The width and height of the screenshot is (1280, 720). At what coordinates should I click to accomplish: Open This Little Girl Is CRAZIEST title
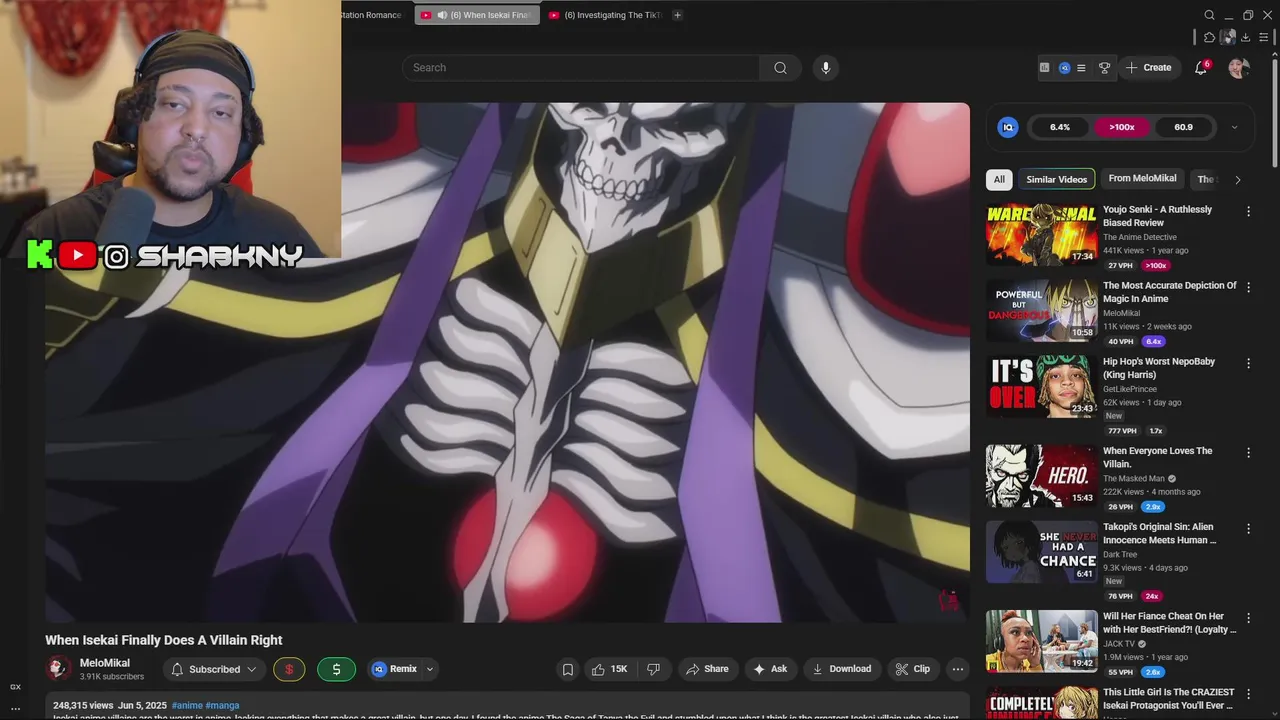pos(1168,698)
